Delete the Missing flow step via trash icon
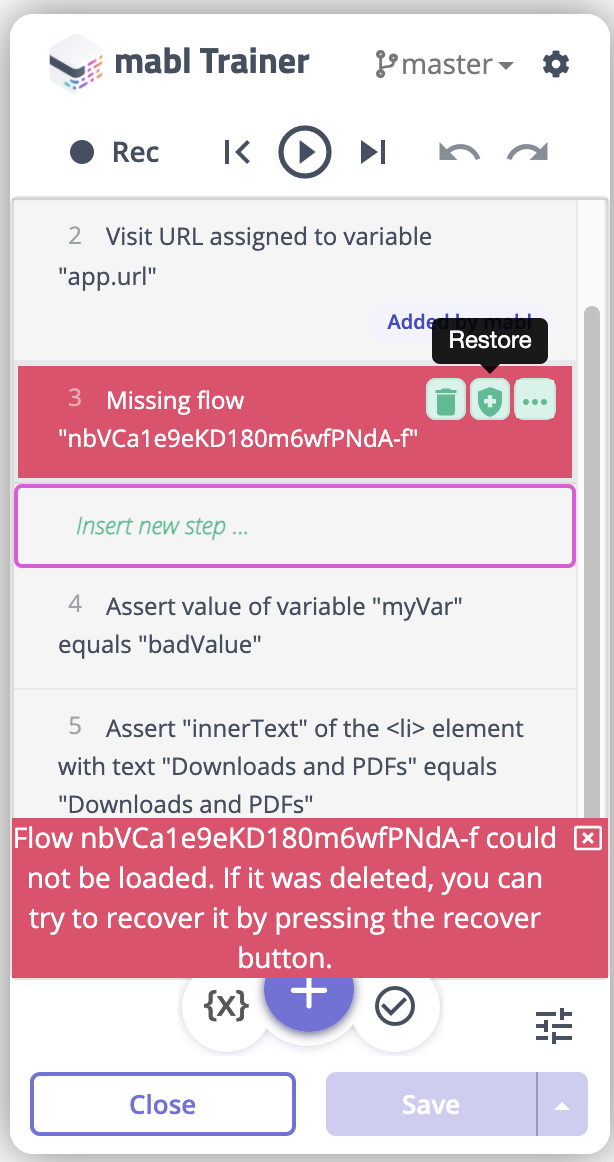The image size is (614, 1162). click(x=446, y=402)
